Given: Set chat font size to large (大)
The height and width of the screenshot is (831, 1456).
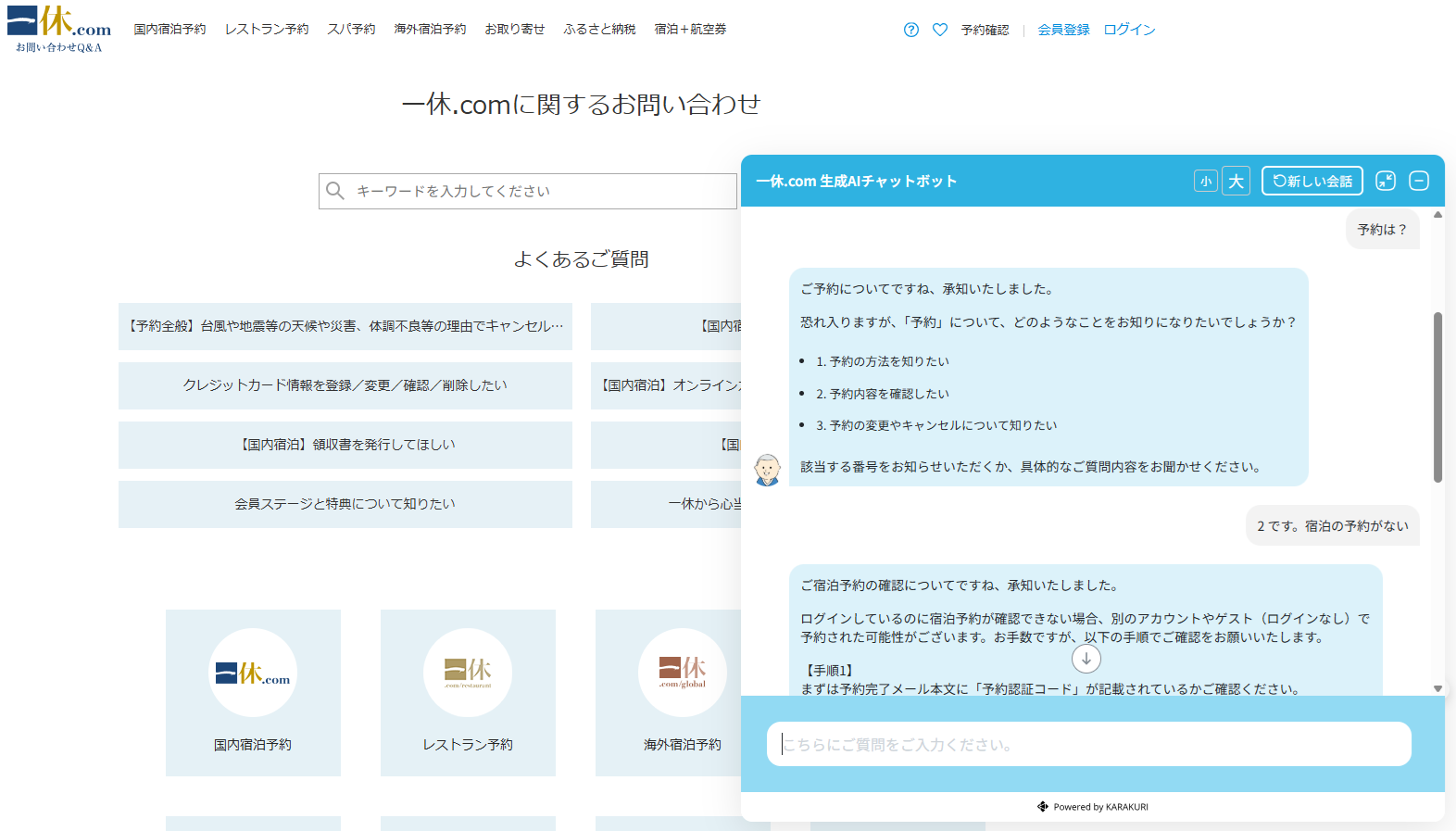Looking at the screenshot, I should (1236, 181).
